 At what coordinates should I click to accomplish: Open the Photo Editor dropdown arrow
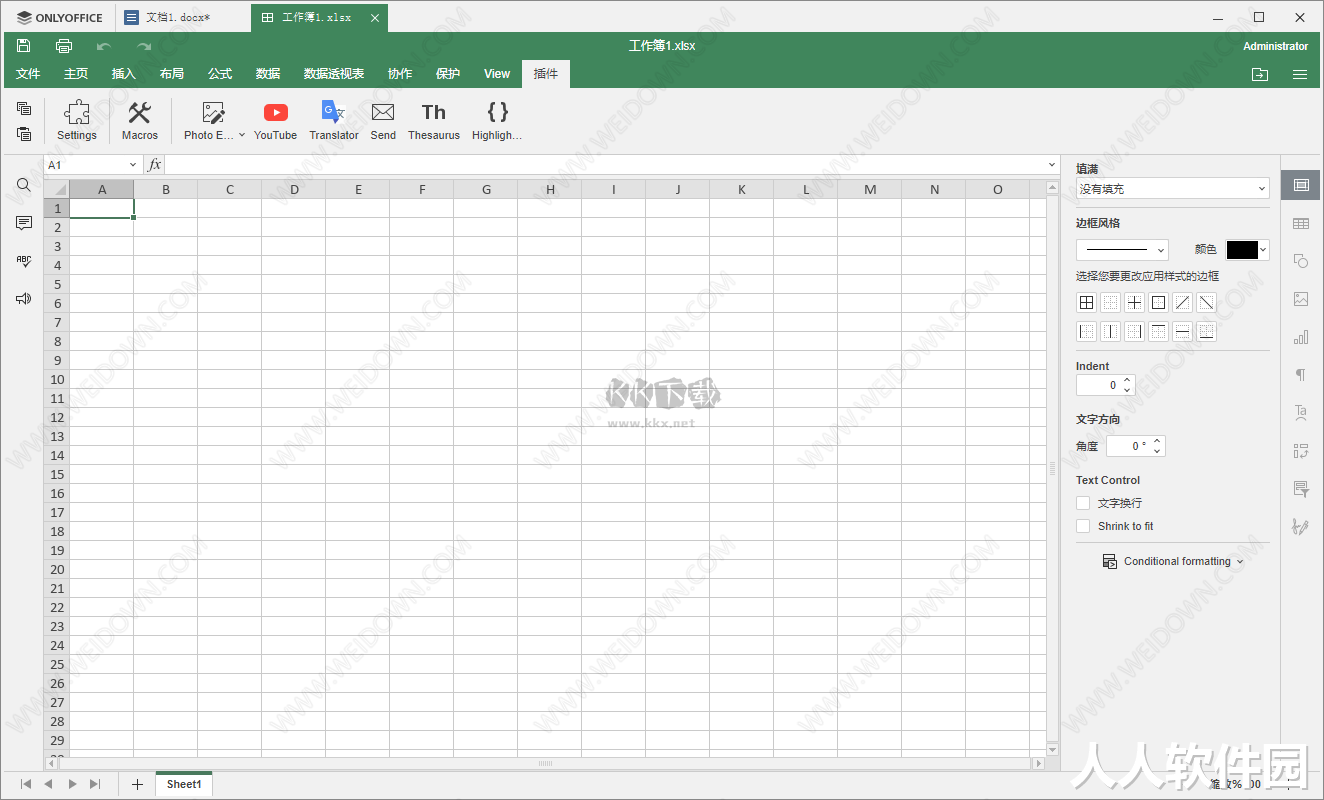click(242, 135)
